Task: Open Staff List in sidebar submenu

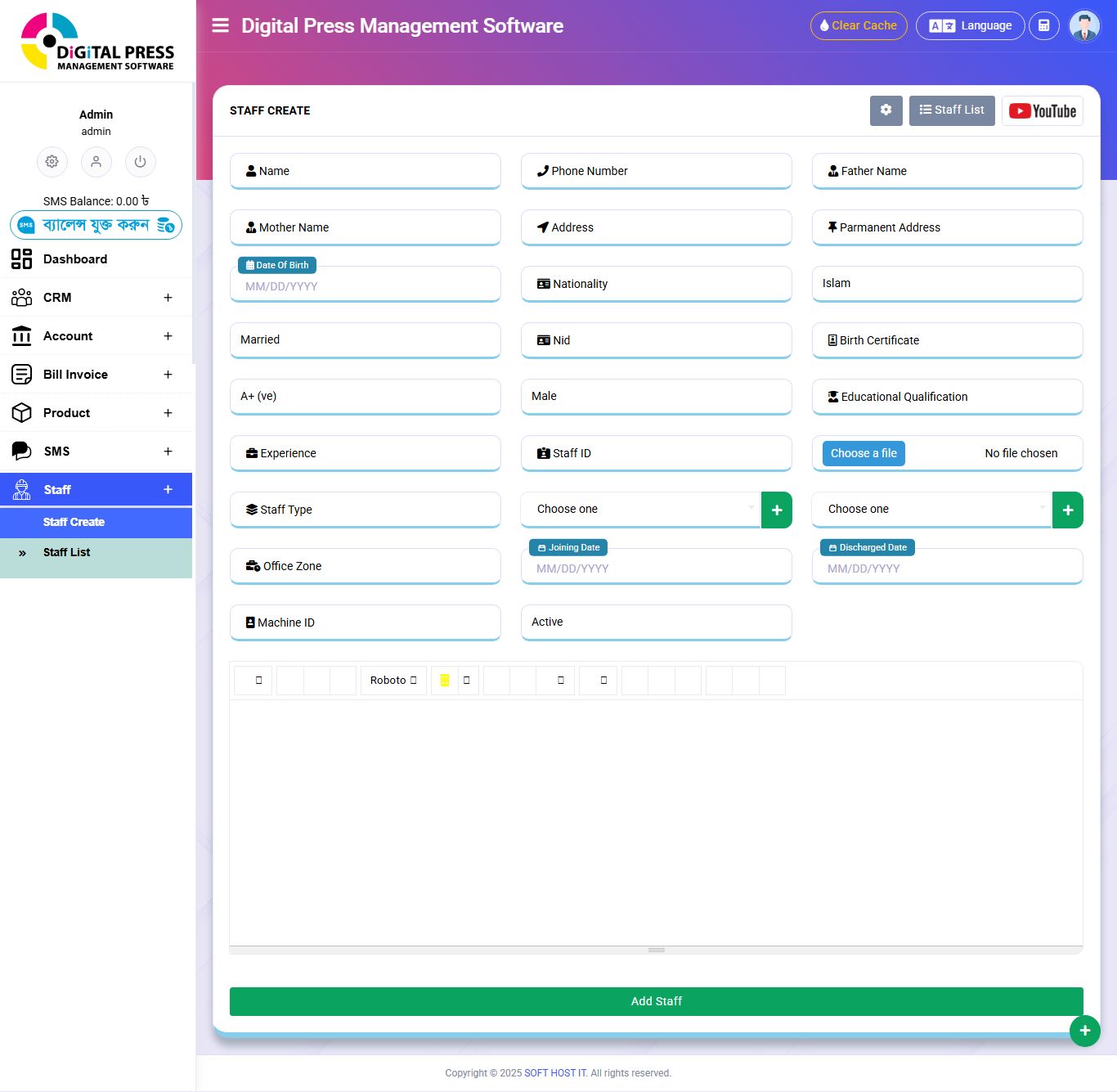Action: point(67,553)
